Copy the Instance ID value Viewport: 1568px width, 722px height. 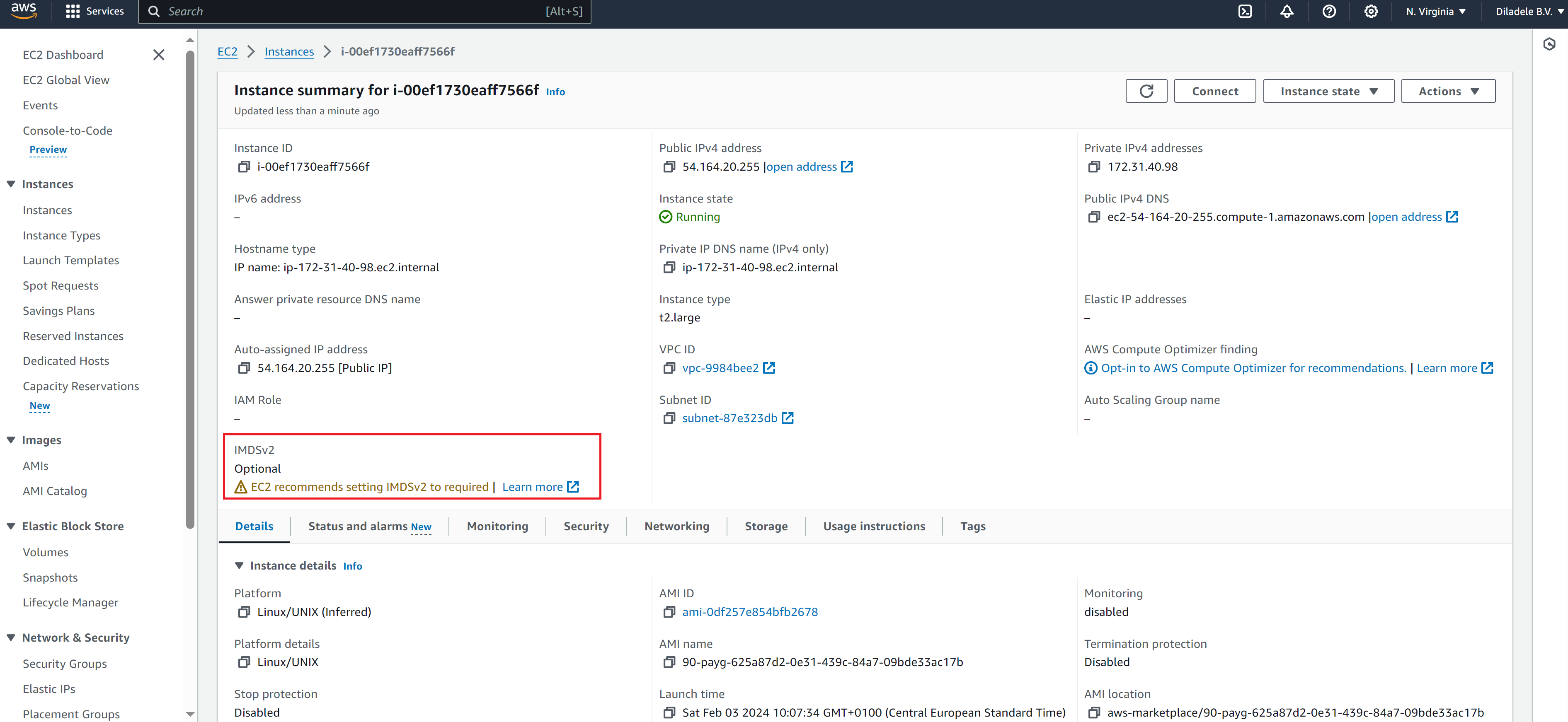(244, 167)
